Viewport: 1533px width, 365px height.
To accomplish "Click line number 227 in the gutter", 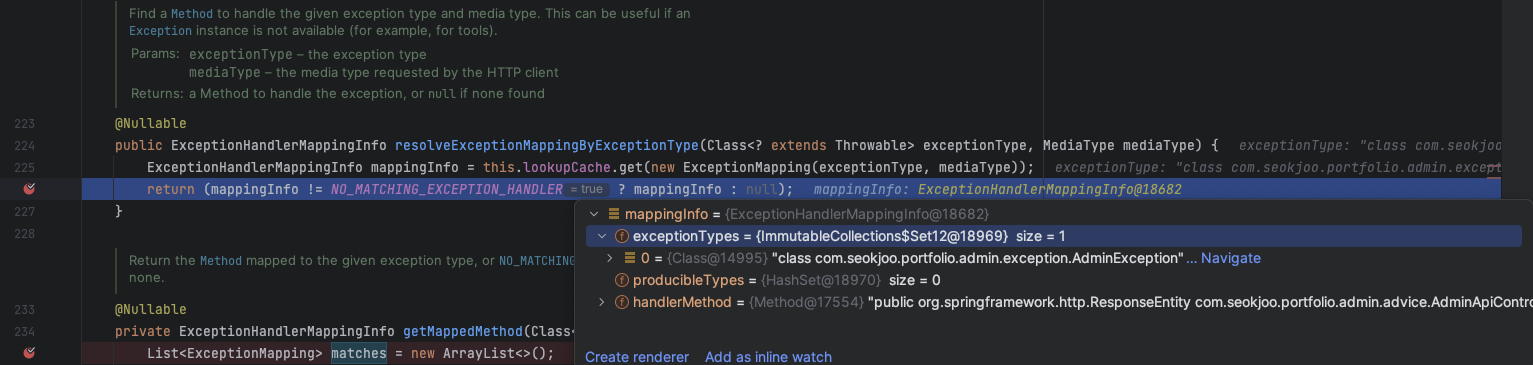I will point(25,211).
